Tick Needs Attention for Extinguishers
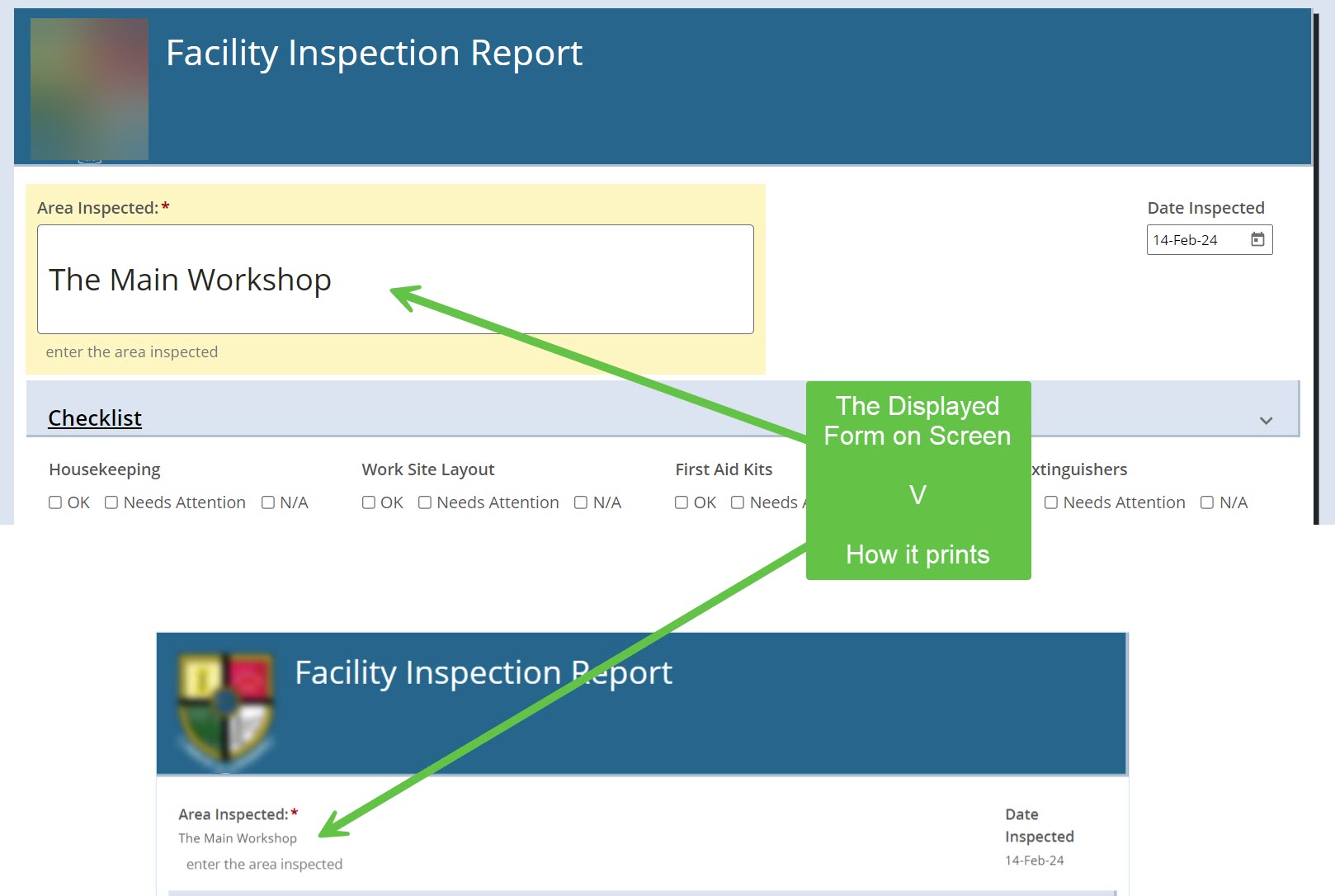The height and width of the screenshot is (896, 1335). point(1051,502)
